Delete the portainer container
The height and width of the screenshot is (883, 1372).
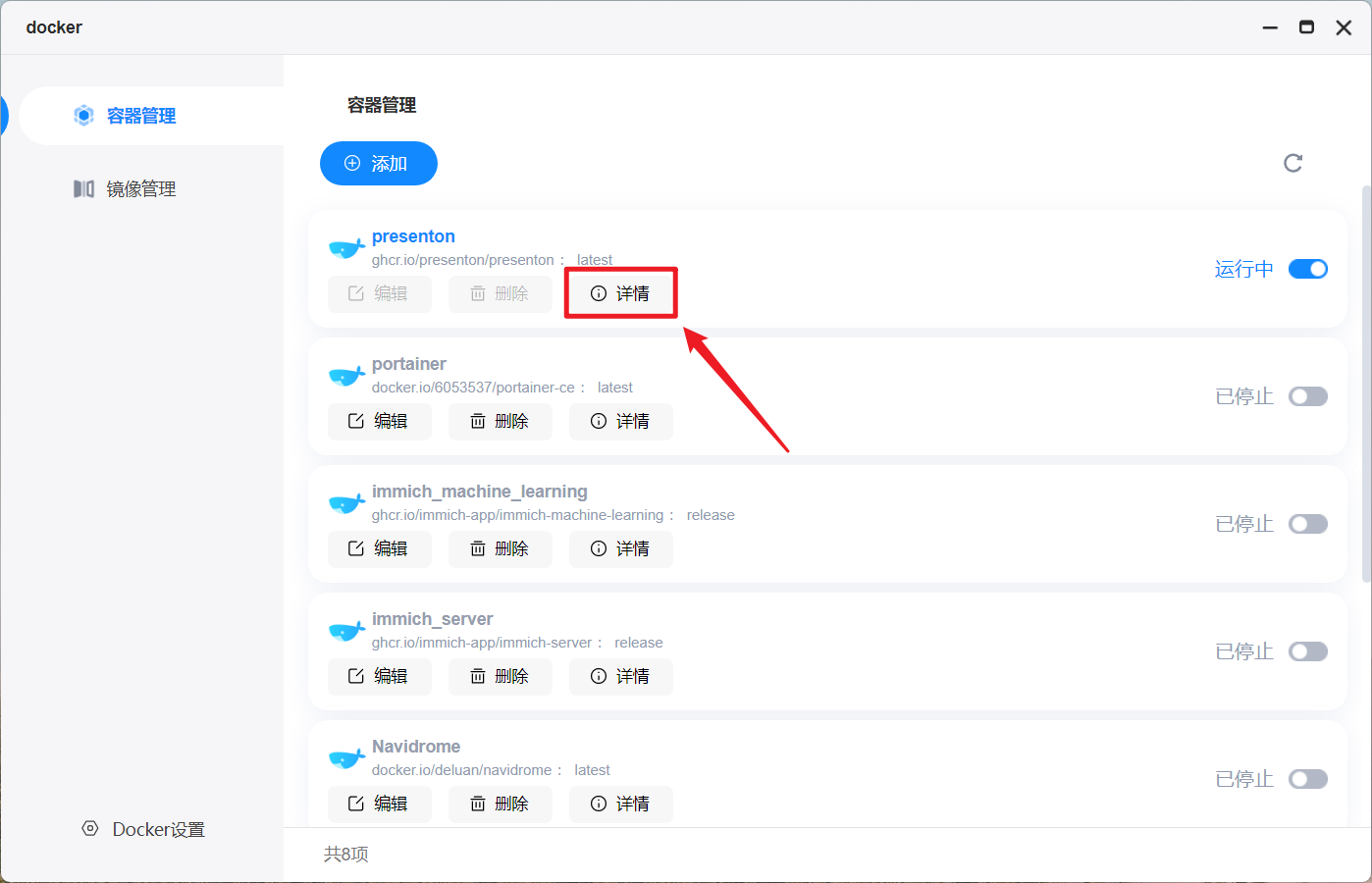(x=501, y=421)
